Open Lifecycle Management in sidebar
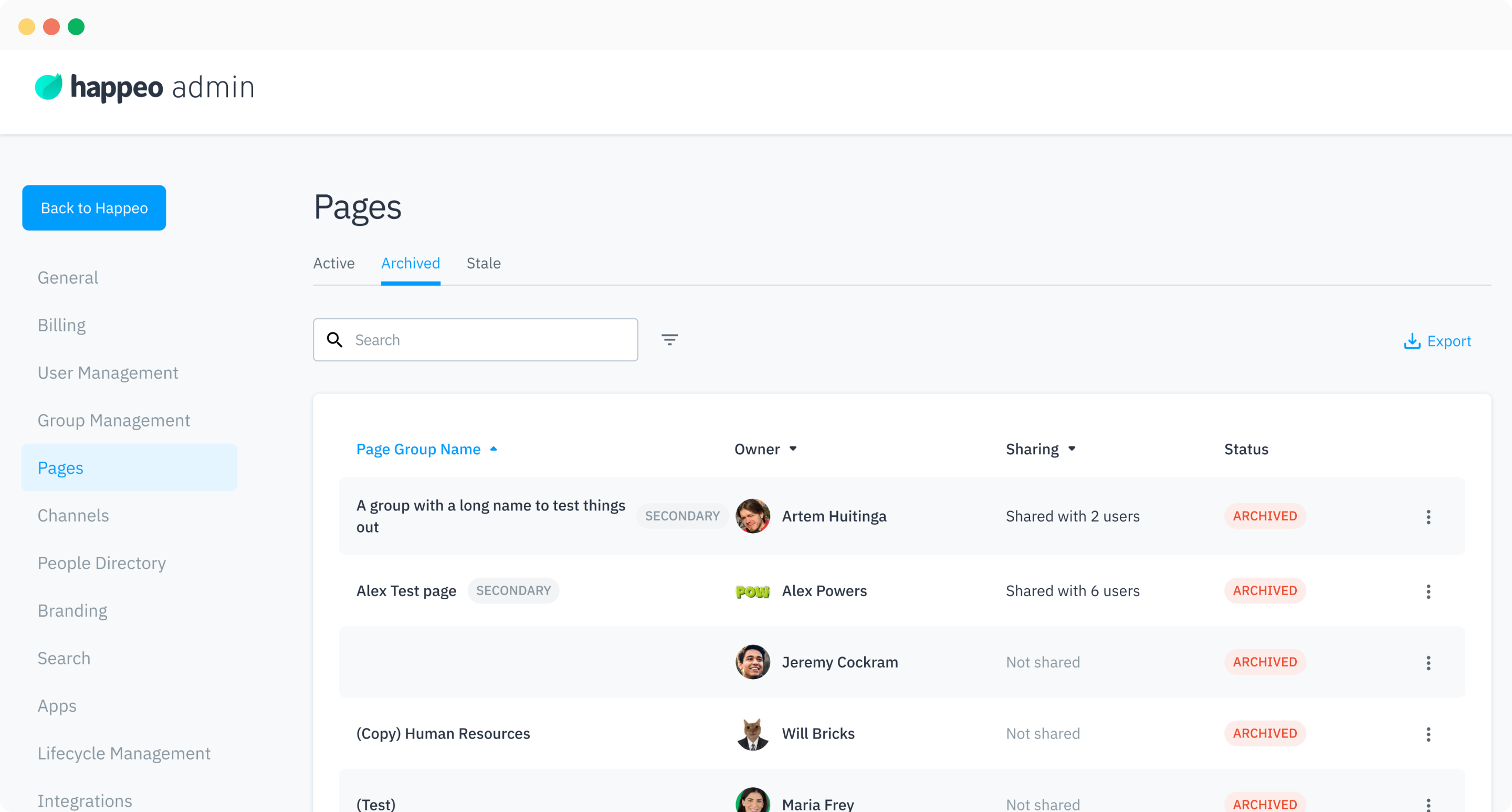The height and width of the screenshot is (812, 1512). [x=124, y=753]
